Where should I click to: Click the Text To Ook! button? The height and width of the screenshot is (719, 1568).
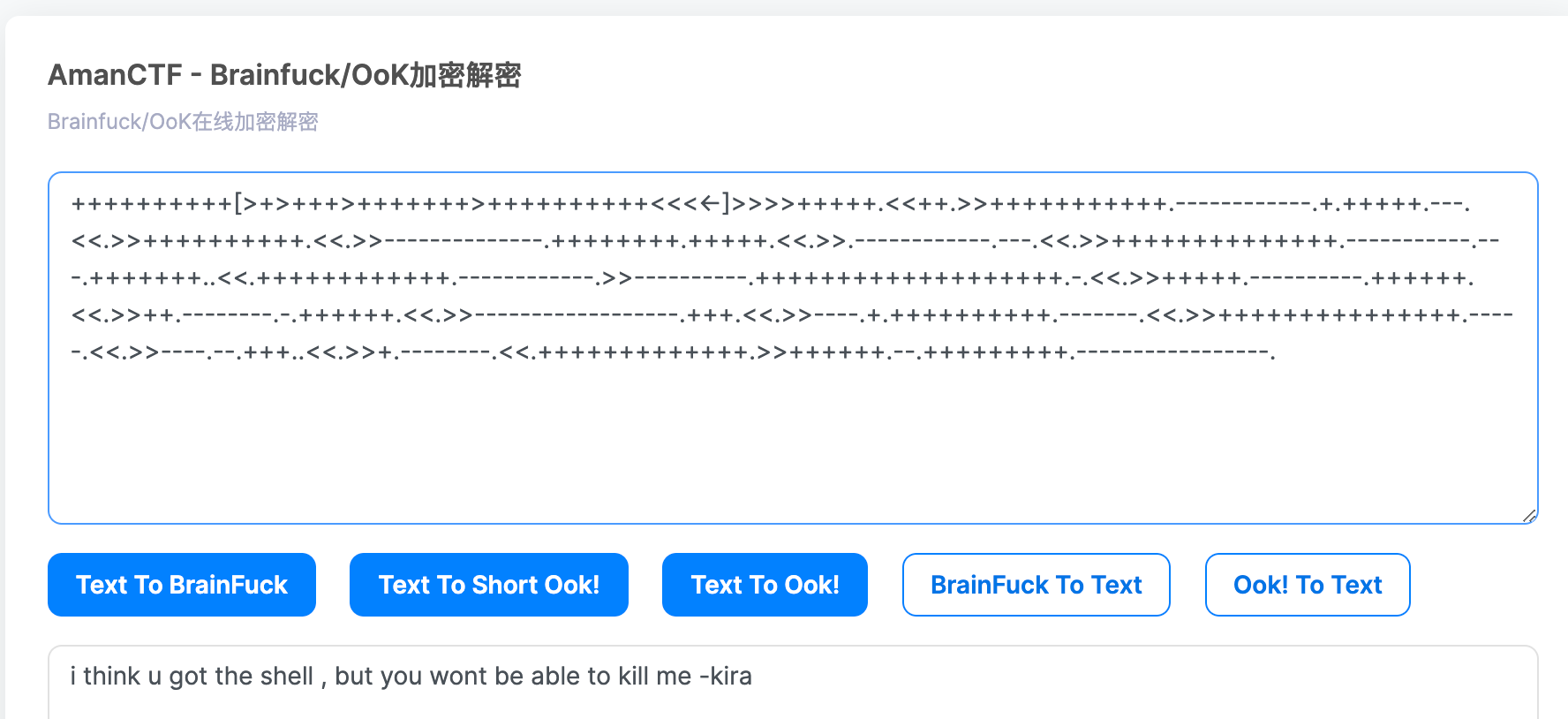point(765,585)
